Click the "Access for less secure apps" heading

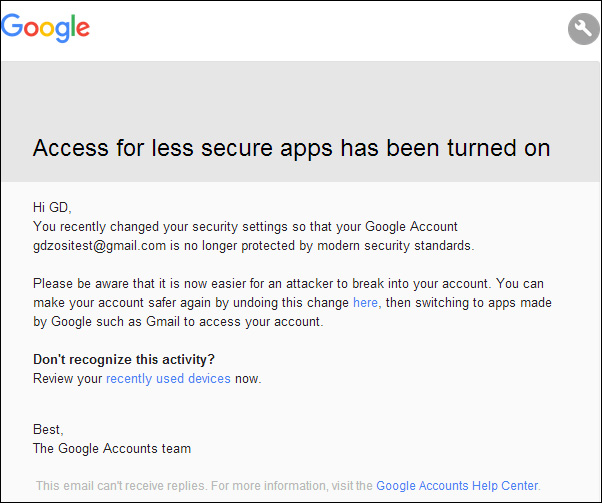click(x=291, y=148)
